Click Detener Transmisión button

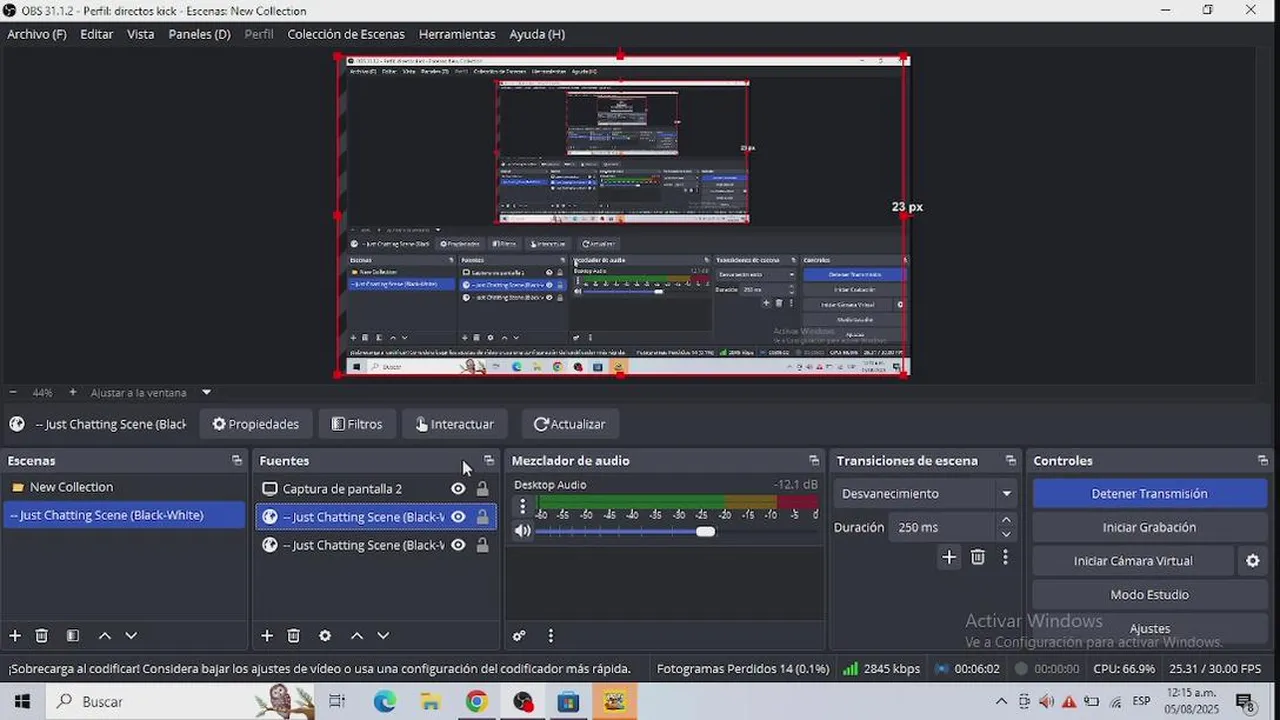(1149, 494)
